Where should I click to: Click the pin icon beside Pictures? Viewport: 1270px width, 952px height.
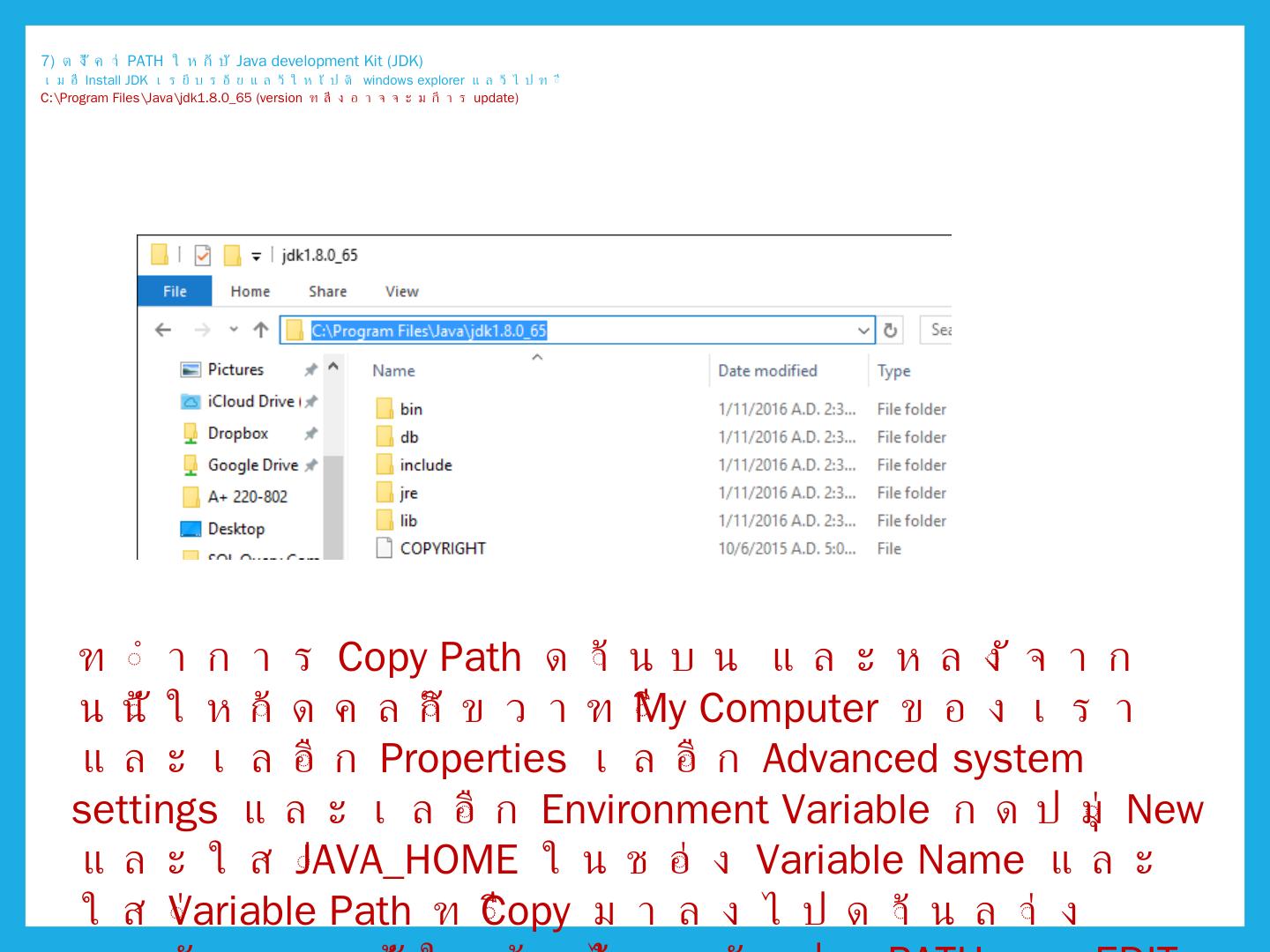310,370
